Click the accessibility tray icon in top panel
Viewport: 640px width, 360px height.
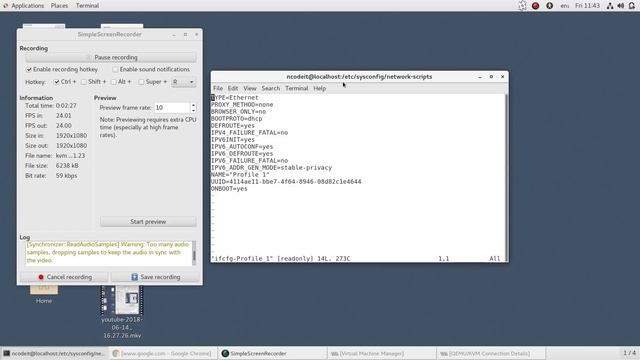tap(549, 6)
